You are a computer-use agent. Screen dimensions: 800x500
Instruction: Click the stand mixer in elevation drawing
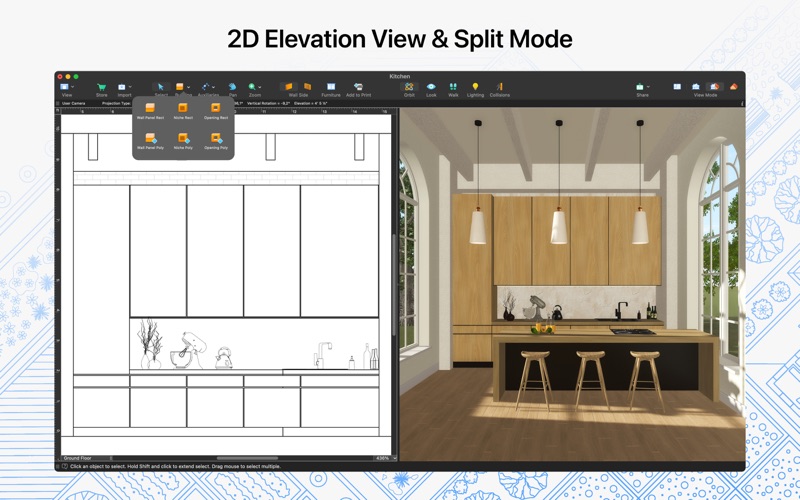186,350
